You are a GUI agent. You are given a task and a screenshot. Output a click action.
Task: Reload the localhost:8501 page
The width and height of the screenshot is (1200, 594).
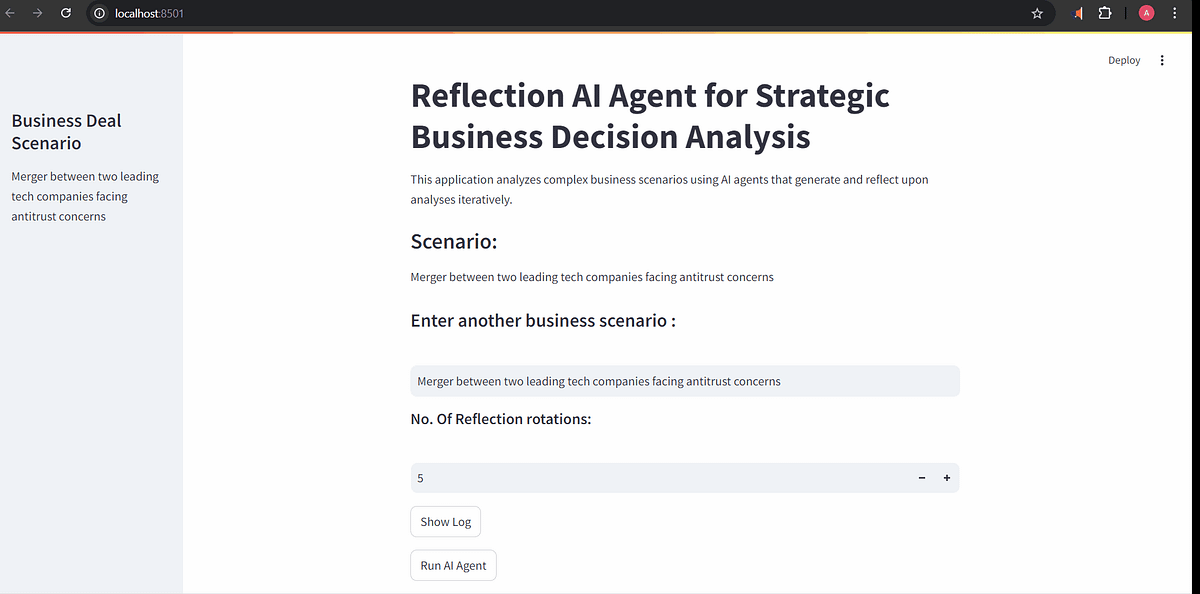click(x=65, y=13)
